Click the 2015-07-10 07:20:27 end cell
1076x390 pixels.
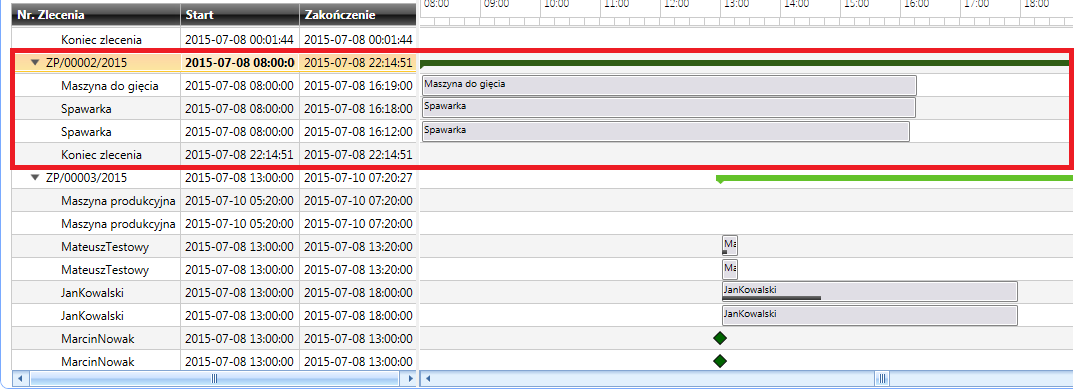pos(358,177)
